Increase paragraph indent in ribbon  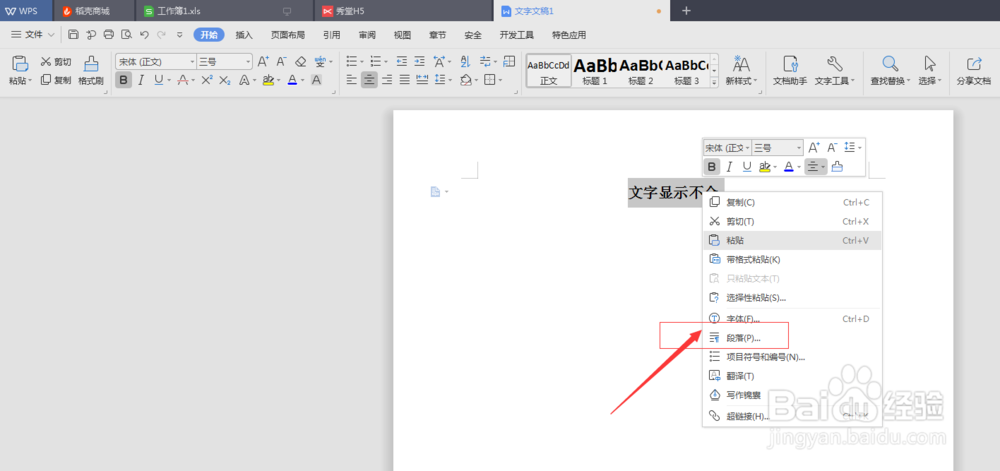pos(420,62)
